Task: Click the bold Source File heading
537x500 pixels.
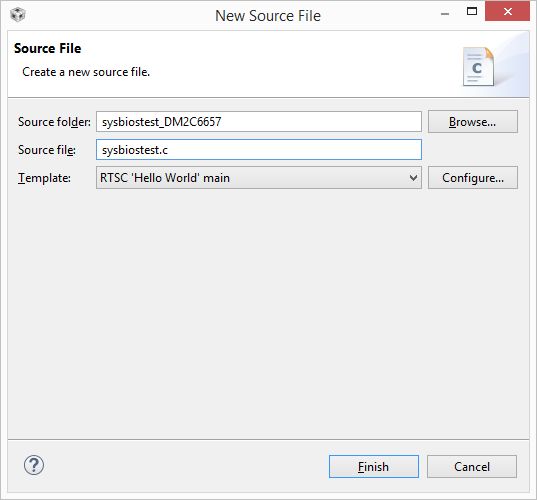Action: [48, 48]
